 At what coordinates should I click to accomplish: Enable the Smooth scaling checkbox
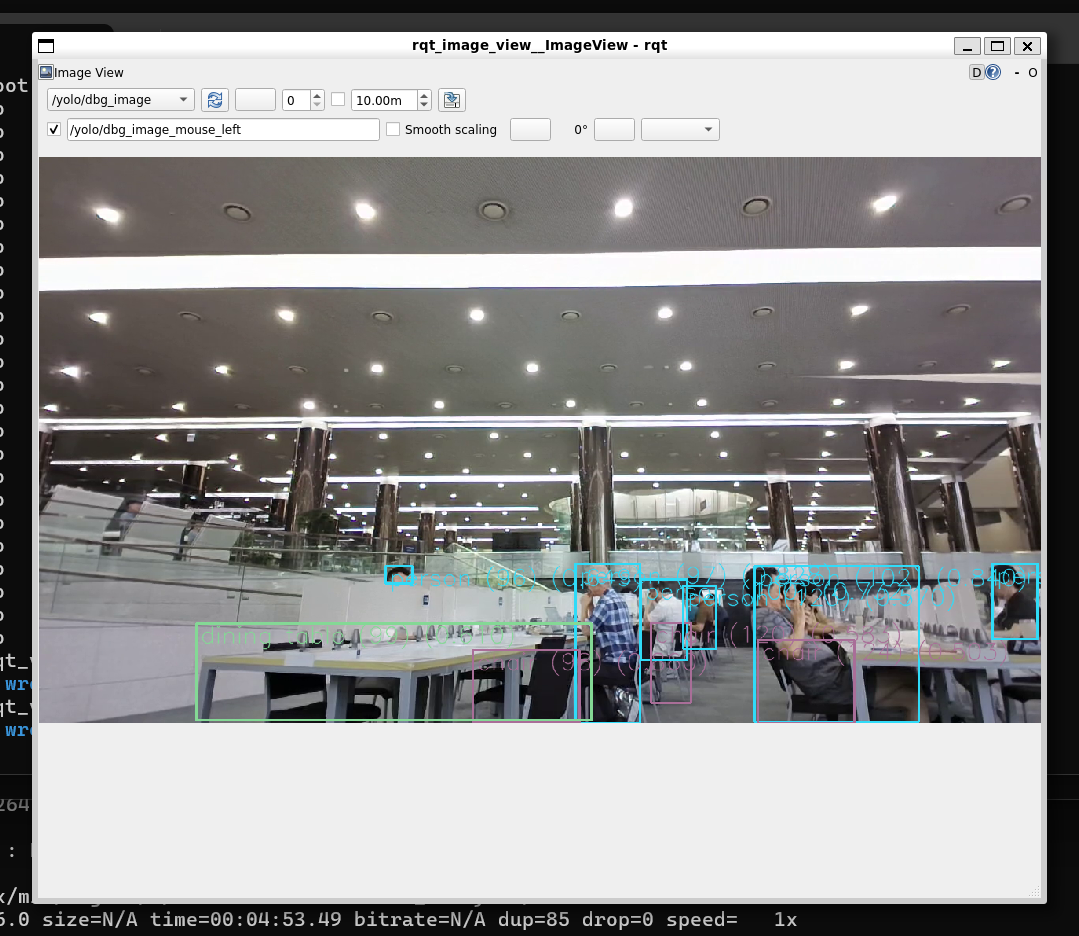coord(394,130)
